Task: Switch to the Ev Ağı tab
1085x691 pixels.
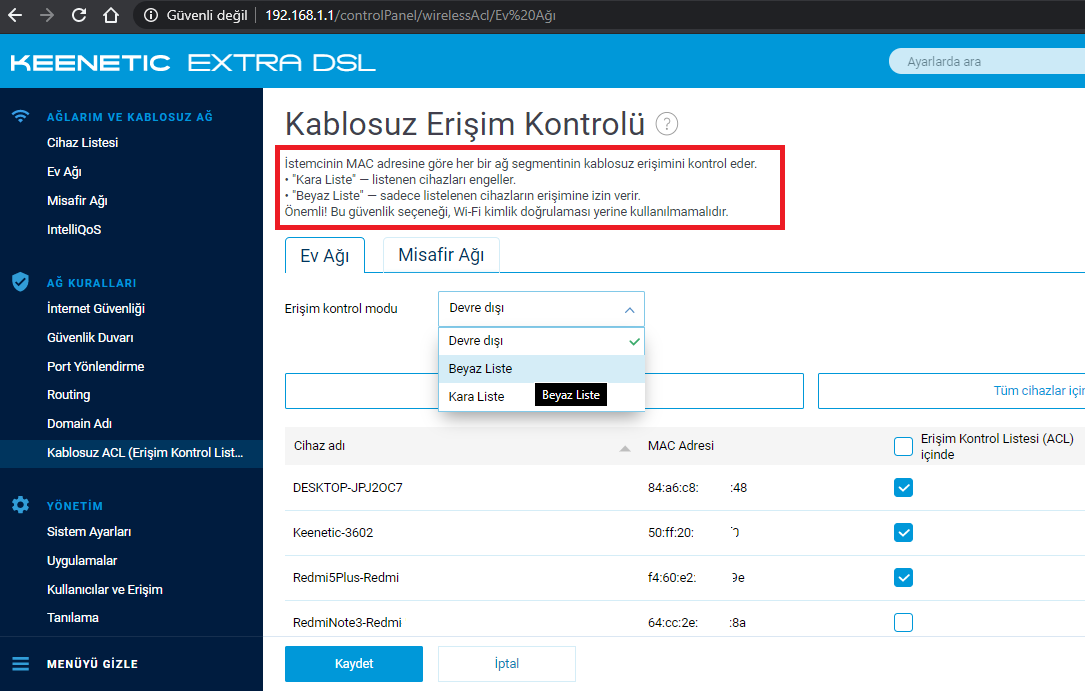Action: coord(325,255)
